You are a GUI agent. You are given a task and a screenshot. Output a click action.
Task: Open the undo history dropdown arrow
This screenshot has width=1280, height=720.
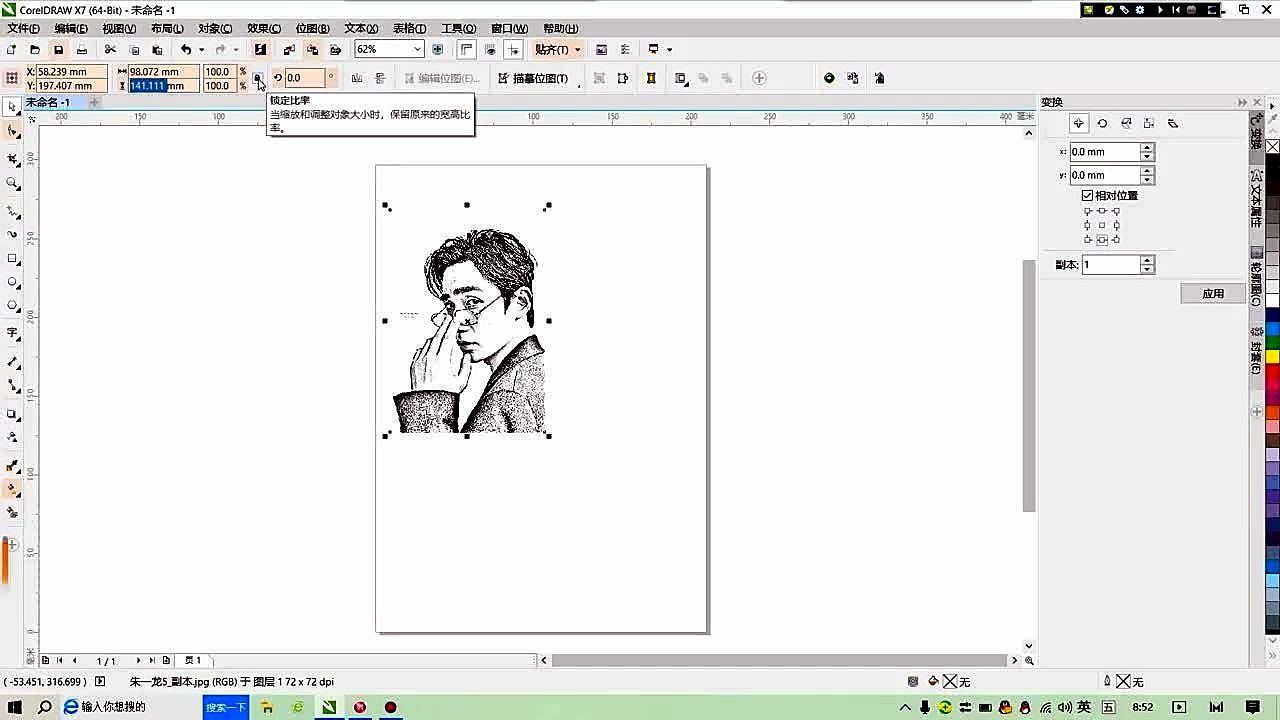[x=201, y=49]
